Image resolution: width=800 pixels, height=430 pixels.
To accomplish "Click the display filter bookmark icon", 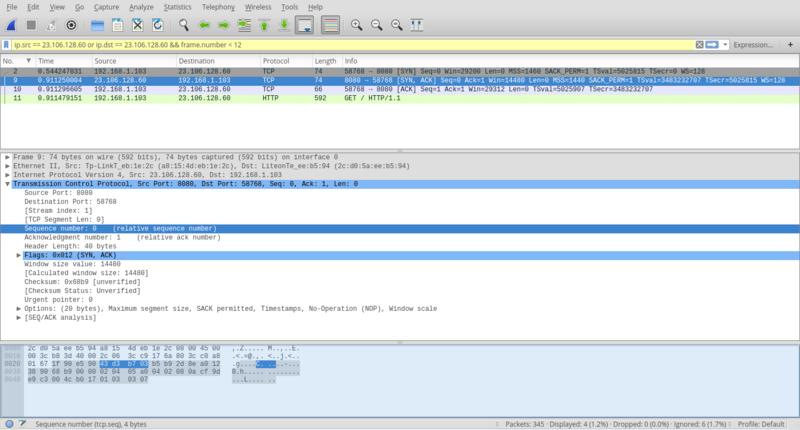I will (x=8, y=45).
